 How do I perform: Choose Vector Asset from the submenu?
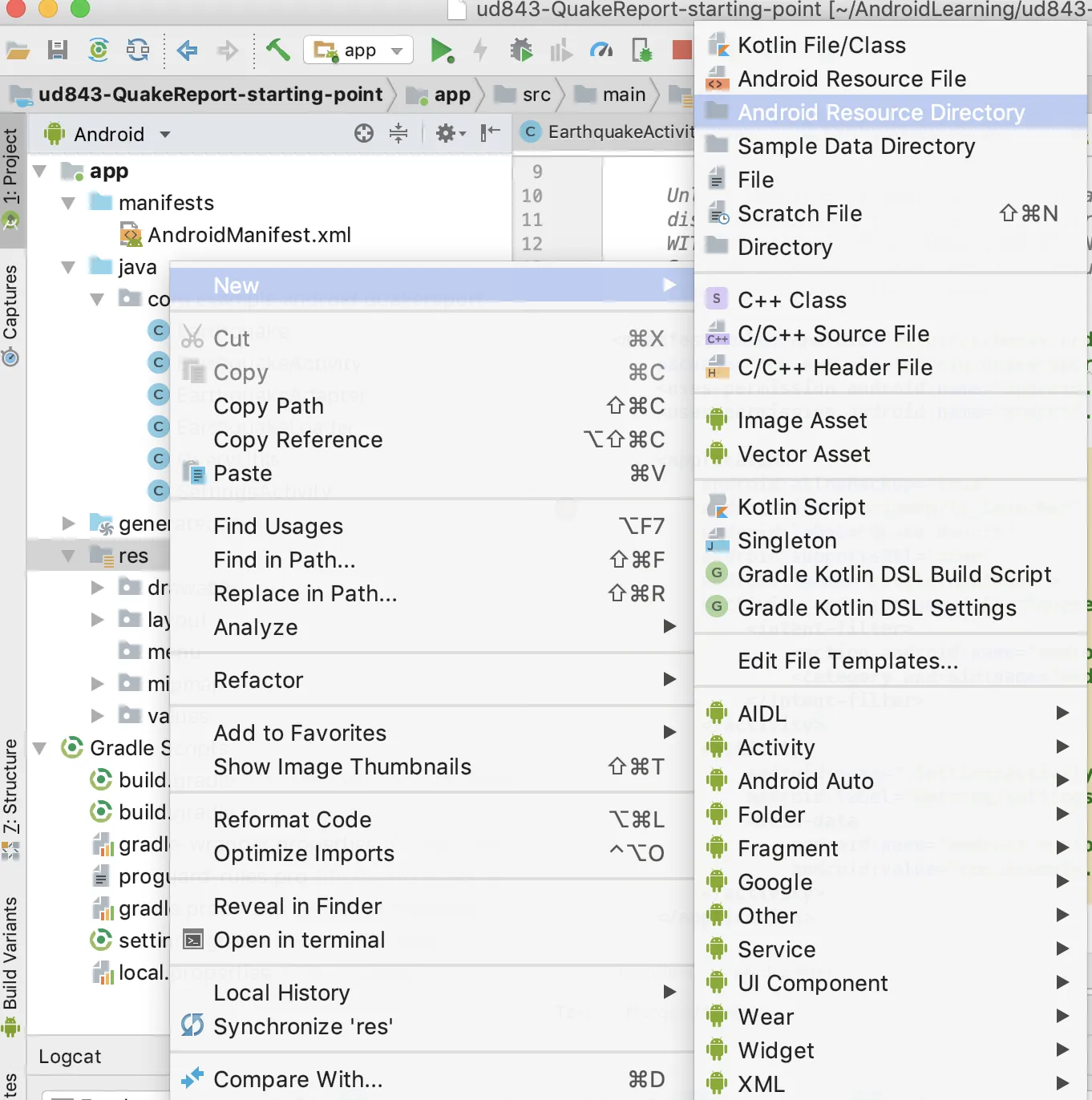point(890,454)
